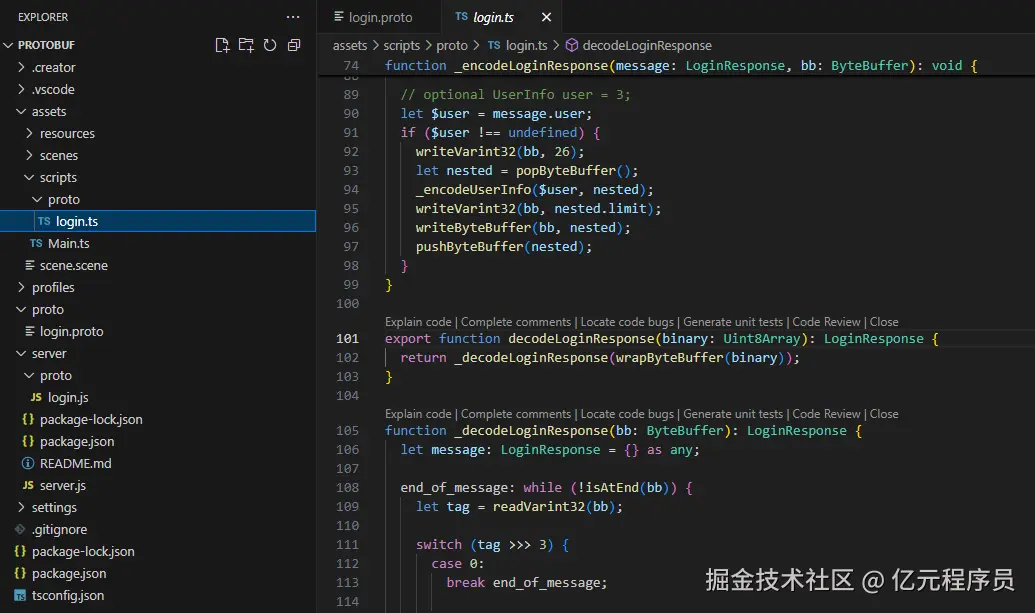The height and width of the screenshot is (613, 1035).
Task: Open the Explorer more actions ellipsis
Action: pos(293,17)
